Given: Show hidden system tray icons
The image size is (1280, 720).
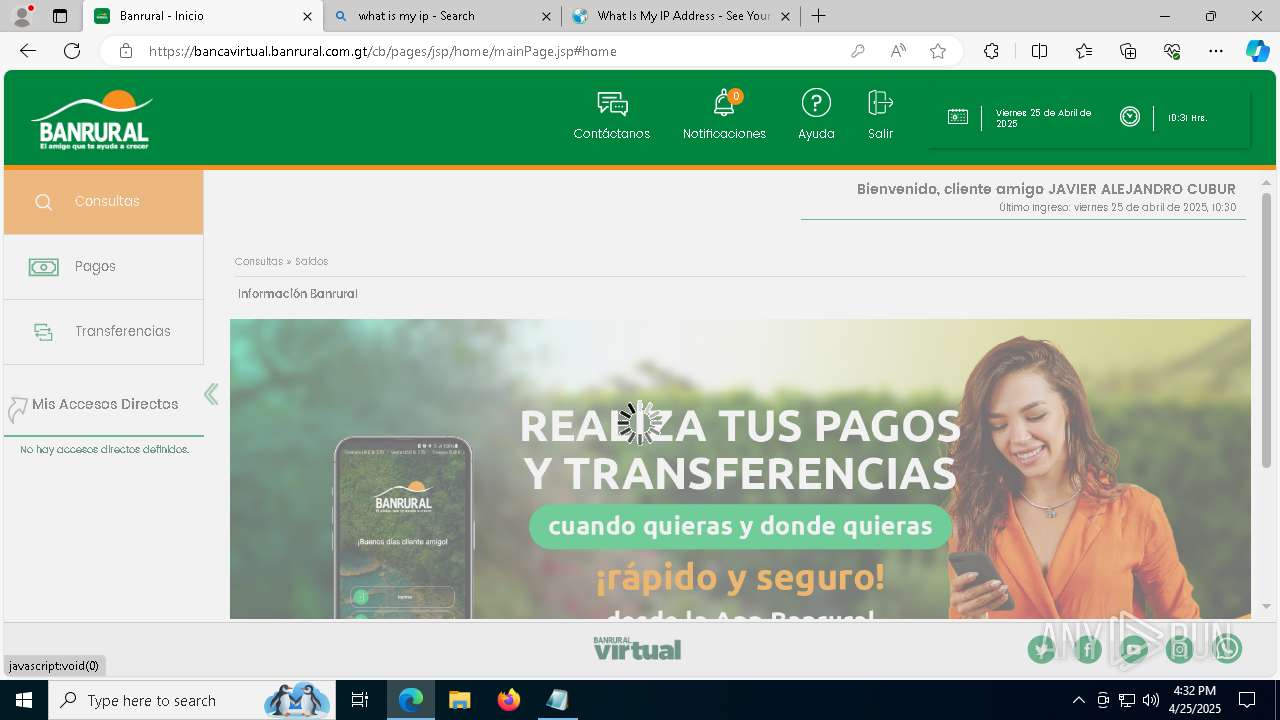Looking at the screenshot, I should [1078, 700].
